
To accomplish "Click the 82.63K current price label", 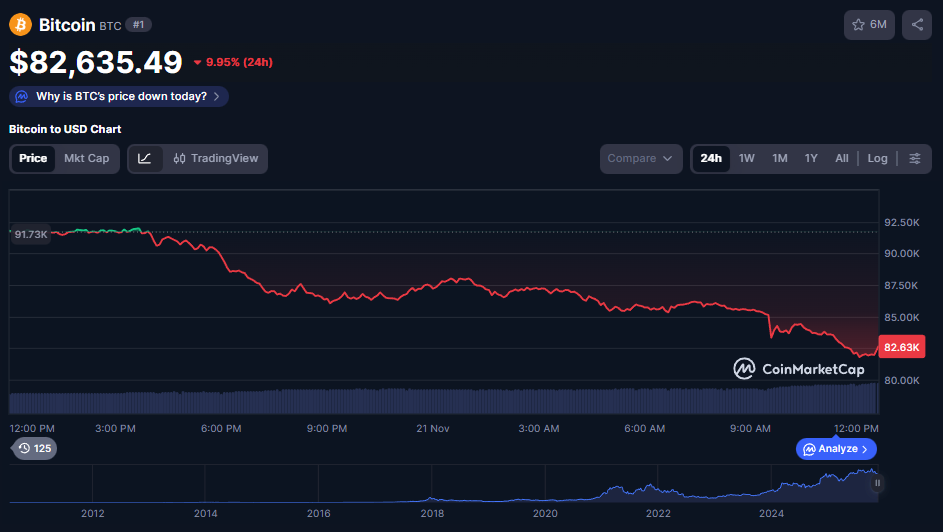I will (902, 347).
